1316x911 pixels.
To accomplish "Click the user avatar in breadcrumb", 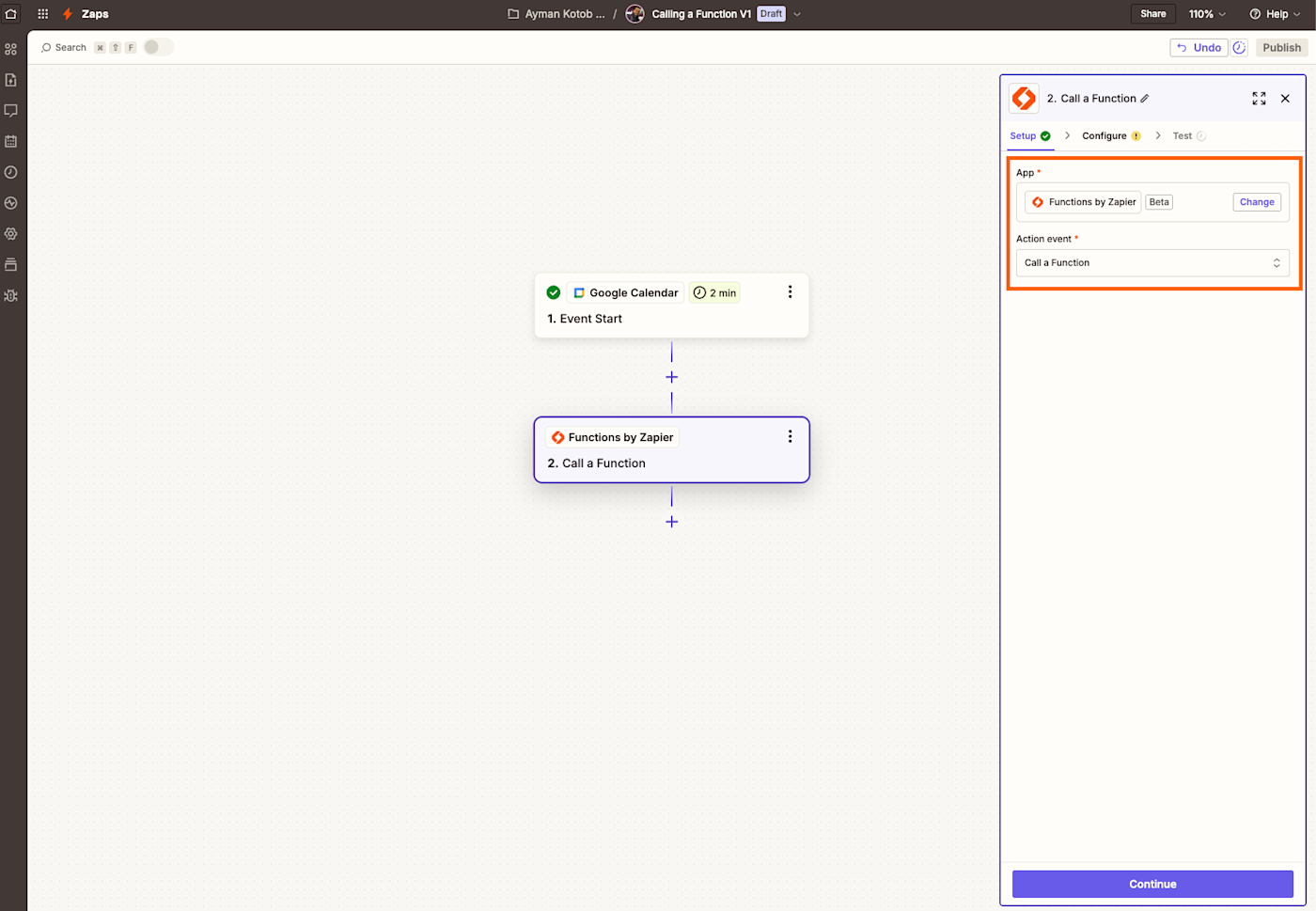I will [x=635, y=14].
